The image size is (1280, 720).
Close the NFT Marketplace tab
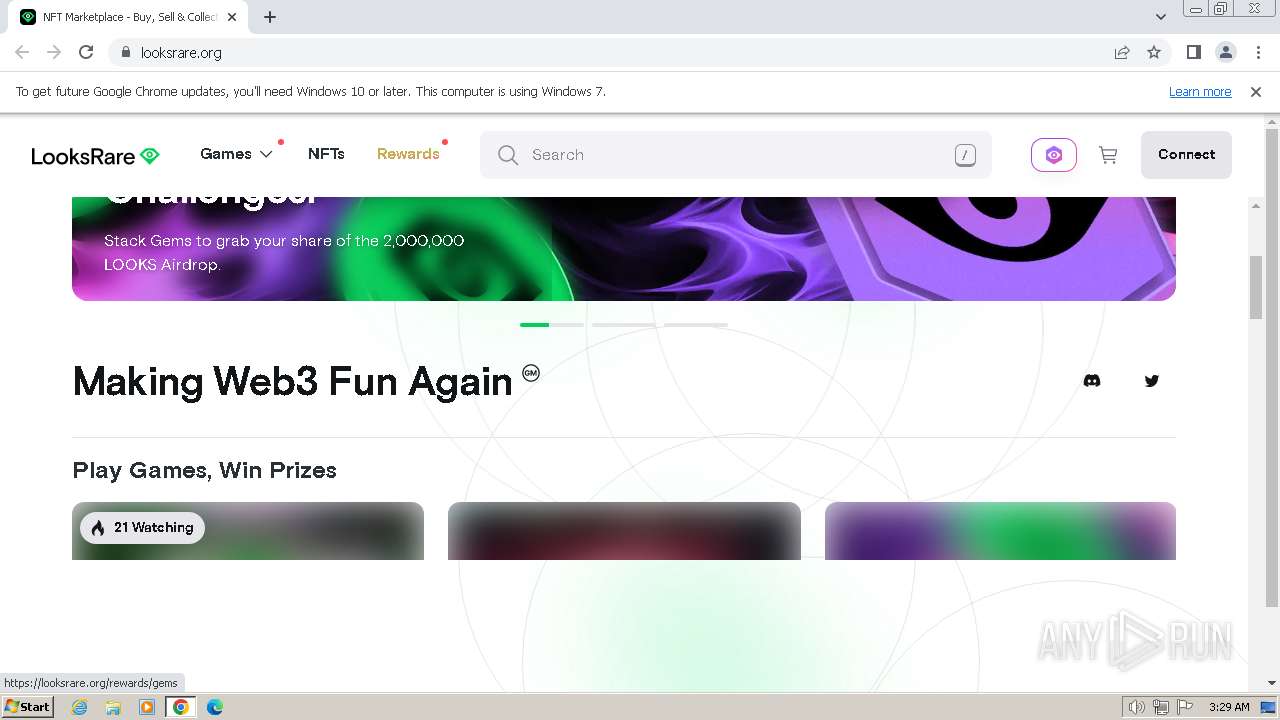(232, 17)
